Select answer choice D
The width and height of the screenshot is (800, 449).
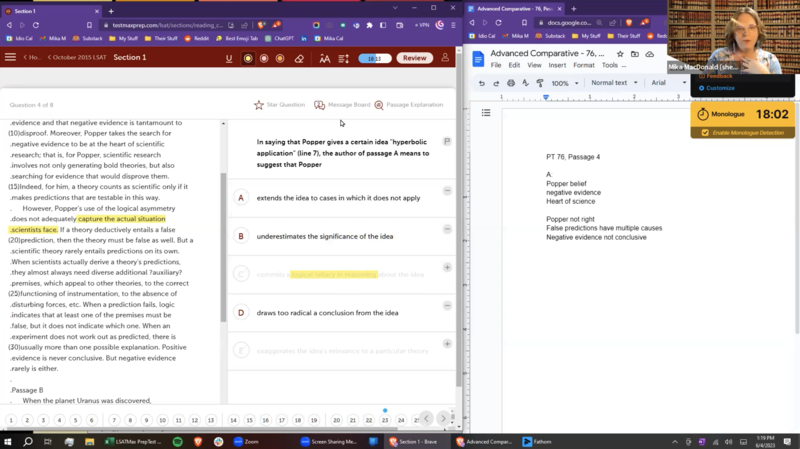[x=240, y=313]
